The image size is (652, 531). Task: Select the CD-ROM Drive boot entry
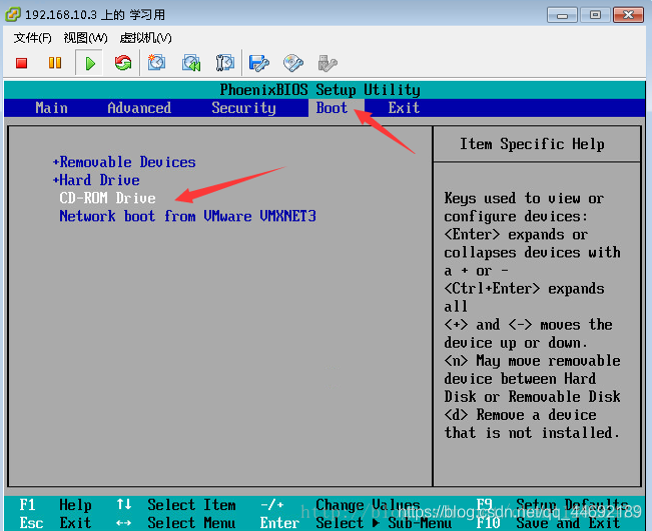(x=107, y=198)
